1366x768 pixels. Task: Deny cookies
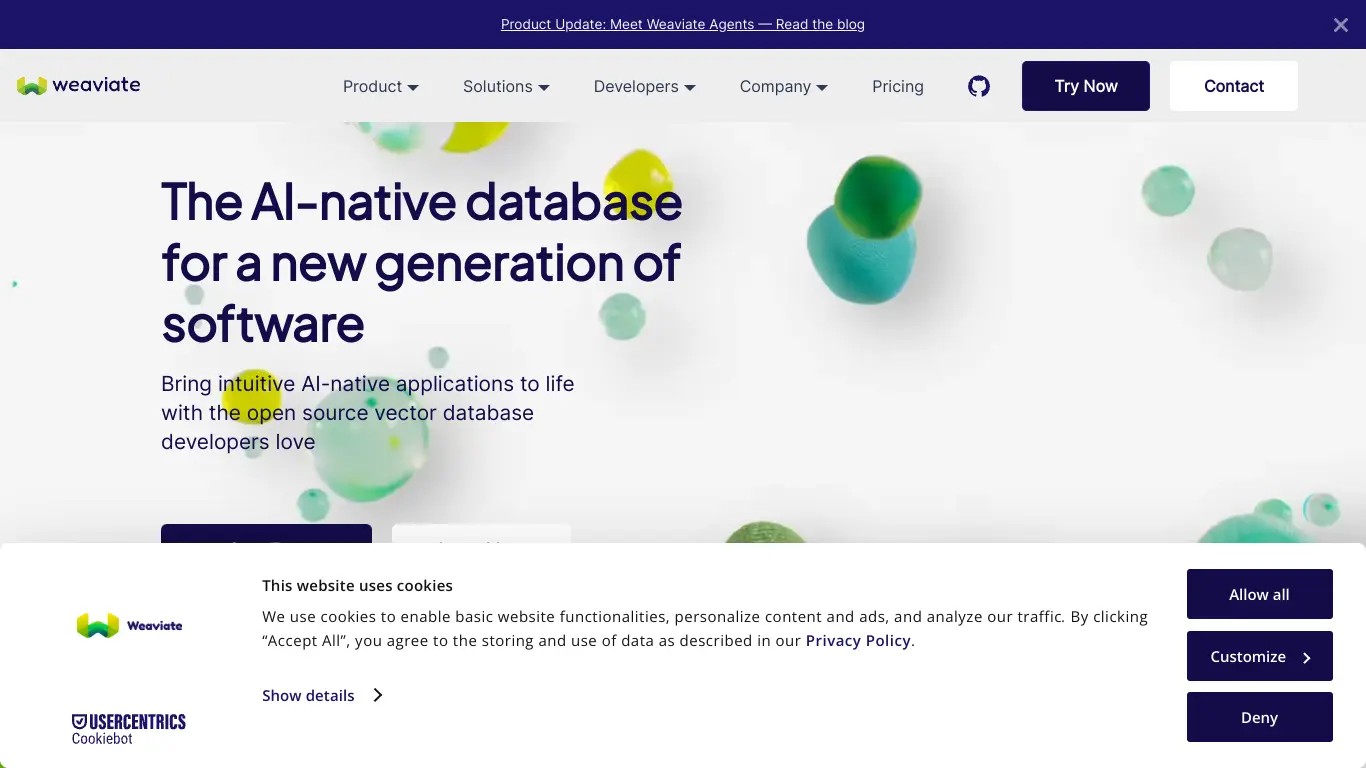coord(1260,717)
